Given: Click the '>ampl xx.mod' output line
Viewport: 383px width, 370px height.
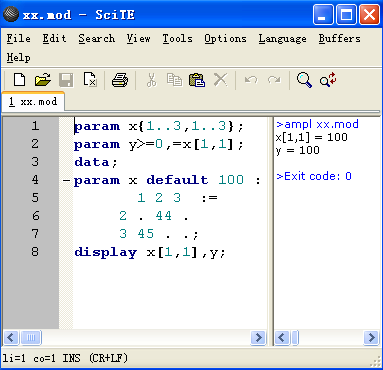Looking at the screenshot, I should click(x=317, y=124).
